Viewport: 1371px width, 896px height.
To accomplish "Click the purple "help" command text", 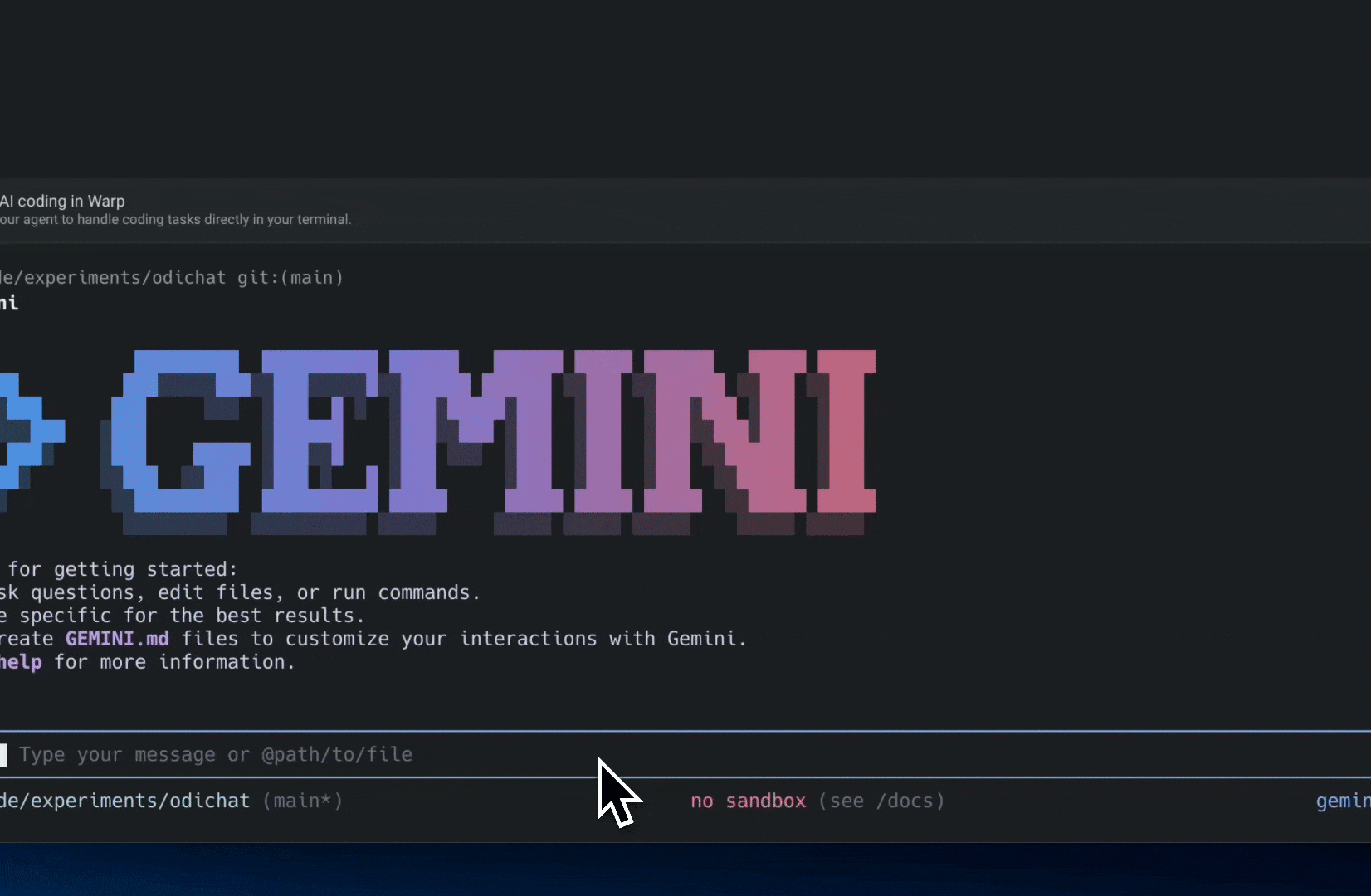I will 21,662.
